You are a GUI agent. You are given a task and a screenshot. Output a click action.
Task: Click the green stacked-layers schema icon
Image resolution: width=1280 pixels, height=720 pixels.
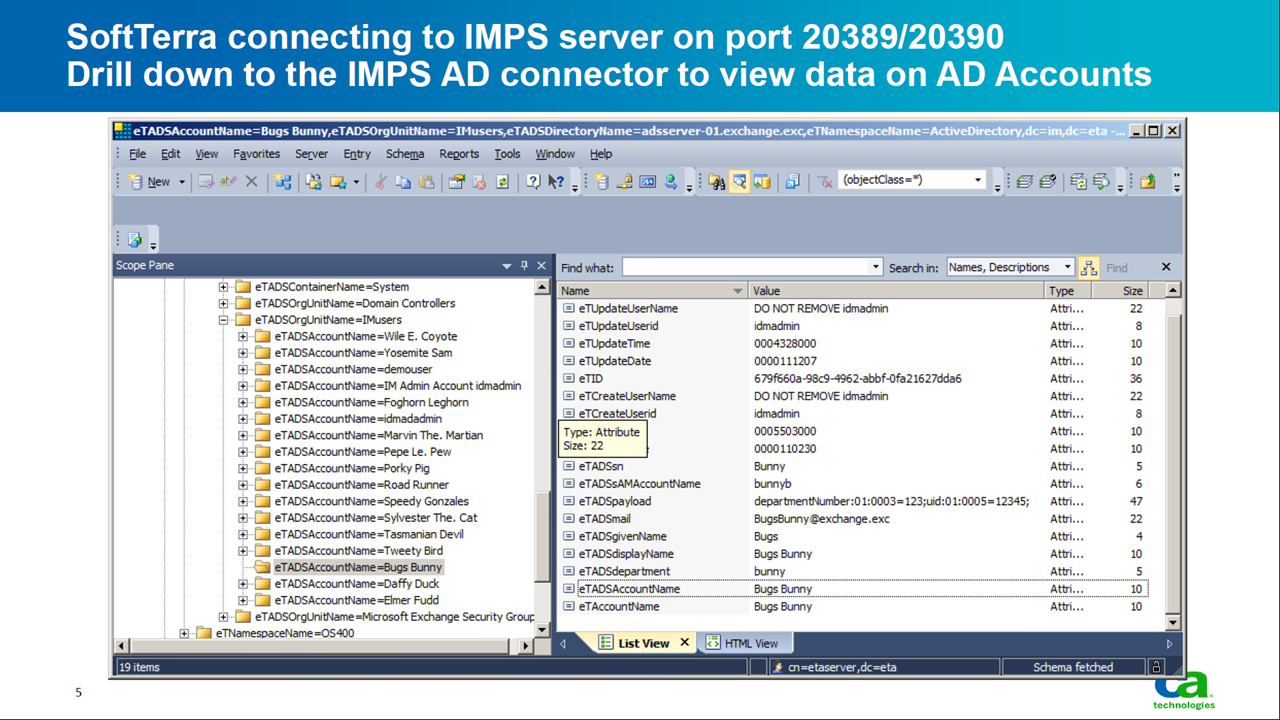[1025, 182]
